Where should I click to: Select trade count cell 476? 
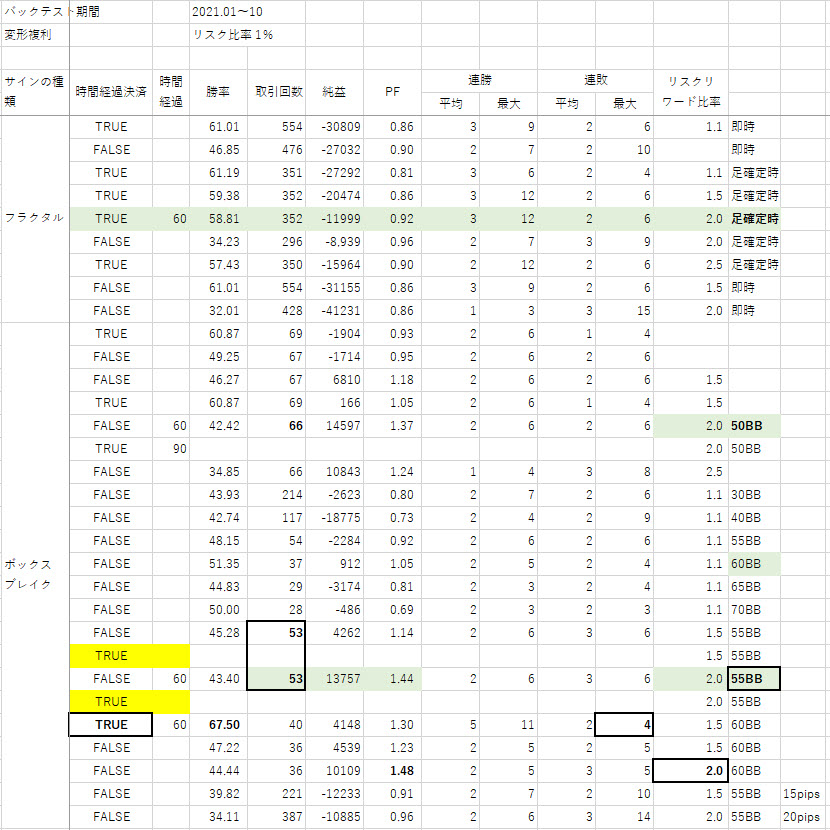[x=276, y=150]
